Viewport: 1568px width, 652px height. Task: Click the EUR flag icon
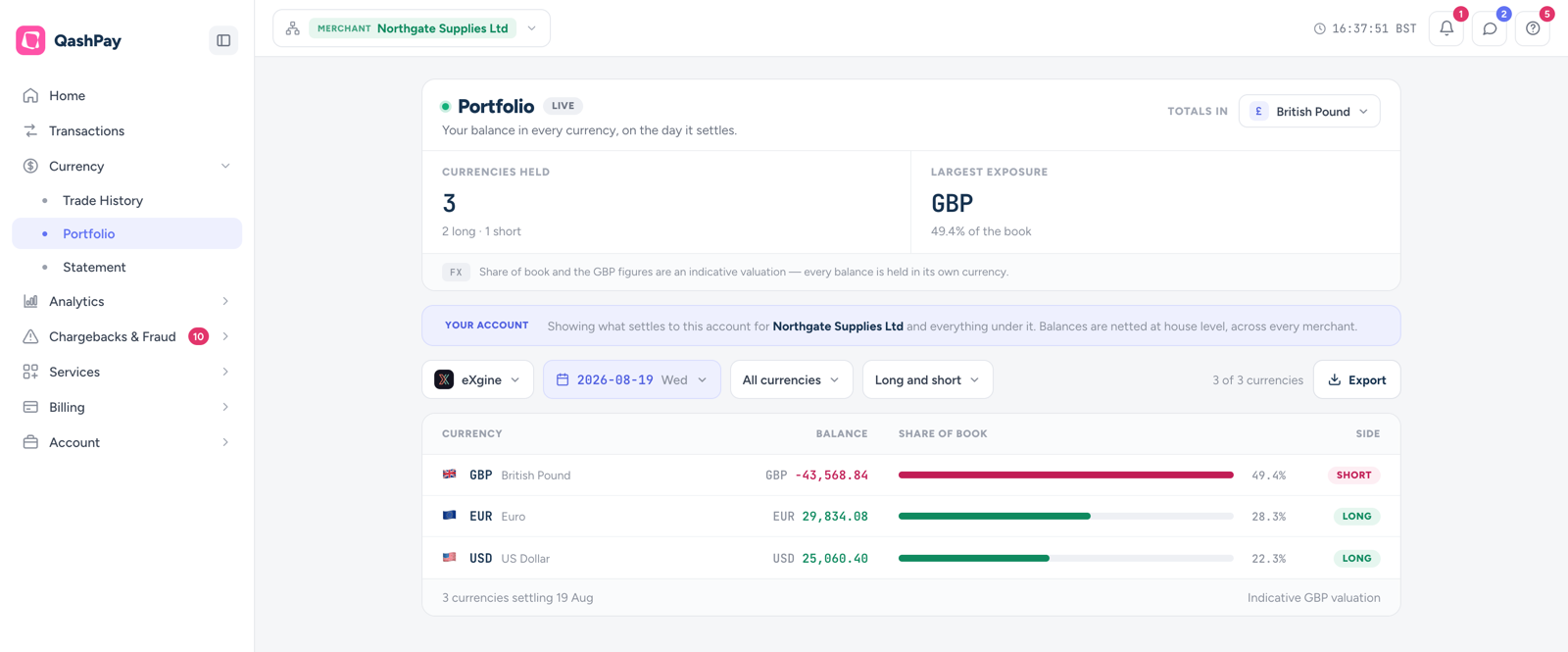(x=450, y=516)
